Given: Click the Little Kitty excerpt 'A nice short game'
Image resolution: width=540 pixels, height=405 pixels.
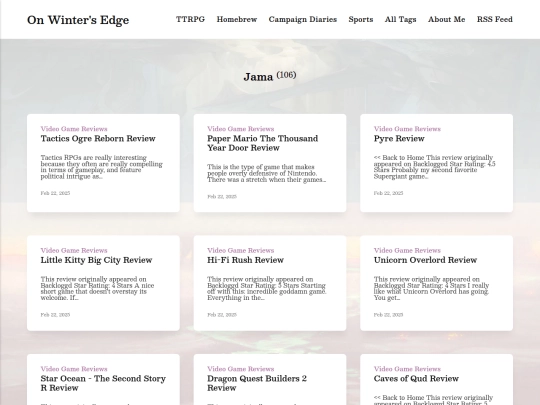Looking at the screenshot, I should click(97, 289).
